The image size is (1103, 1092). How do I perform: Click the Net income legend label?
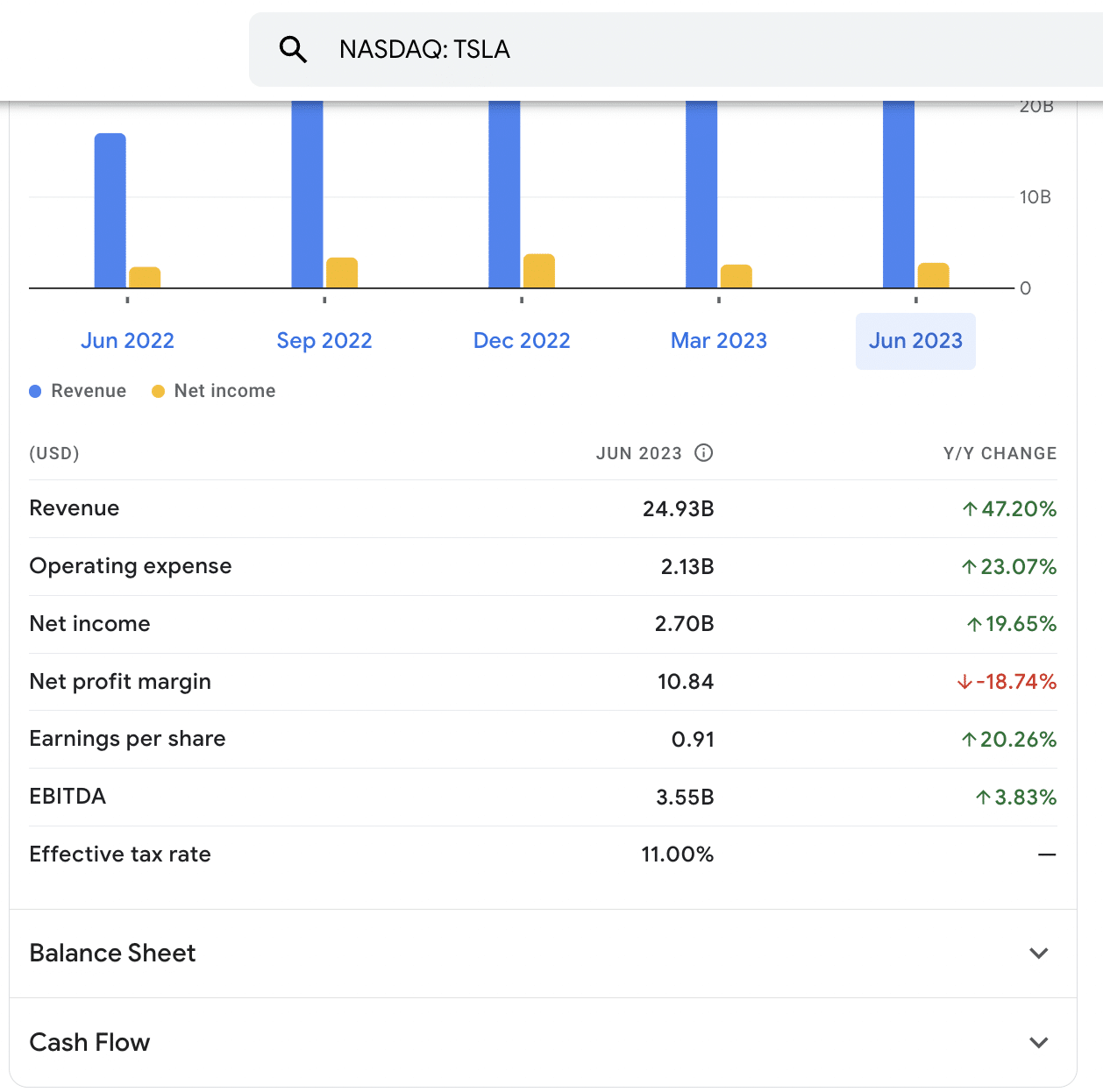[x=224, y=391]
